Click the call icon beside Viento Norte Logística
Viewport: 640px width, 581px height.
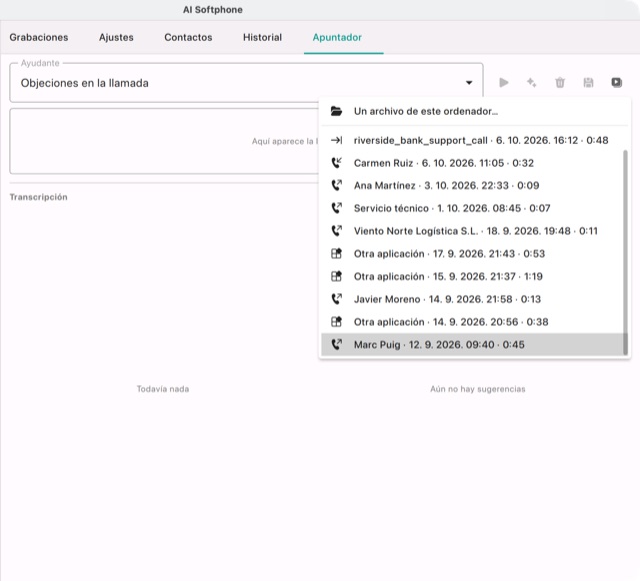tap(336, 231)
